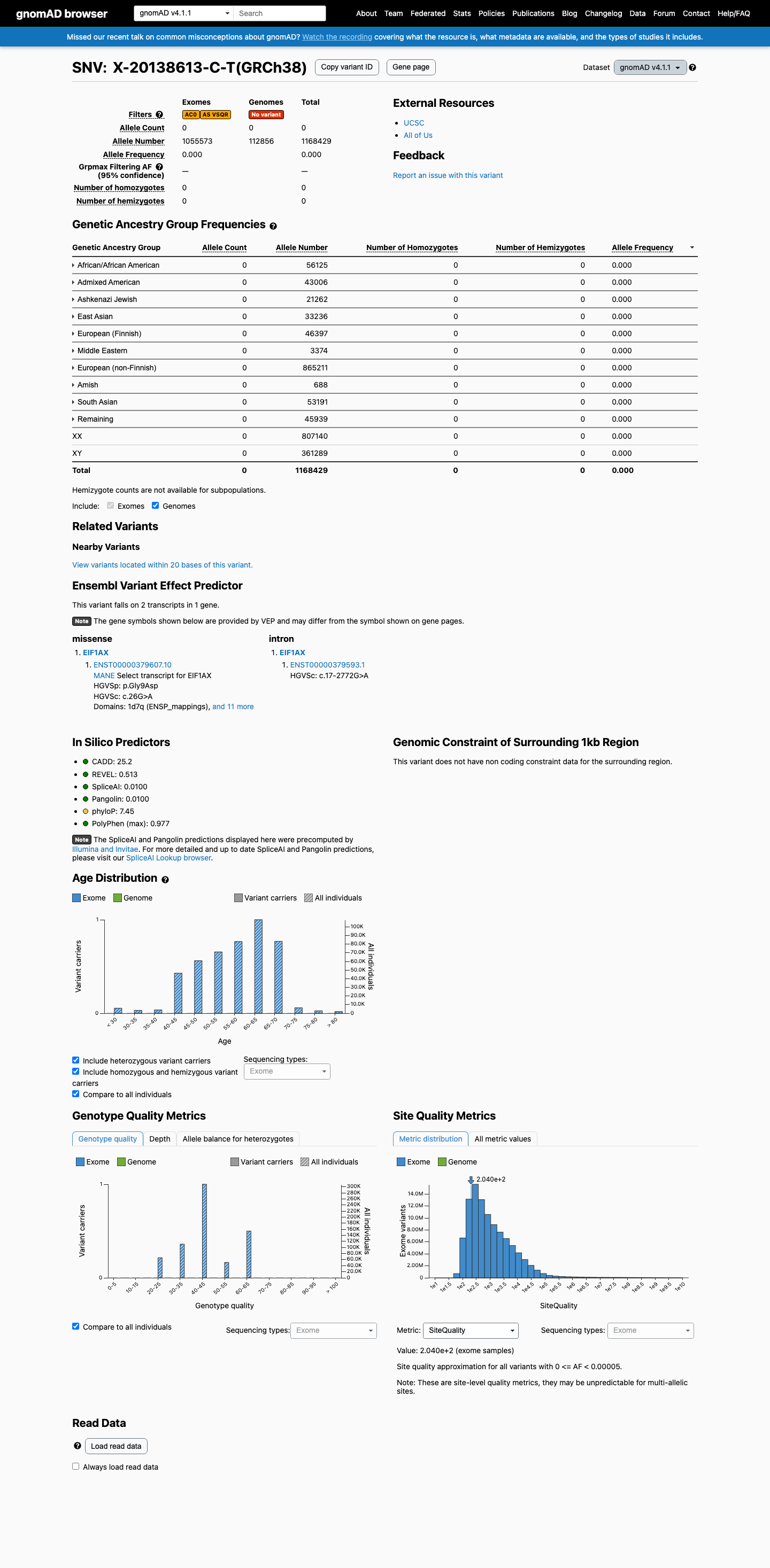This screenshot has width=770, height=1568.
Task: Open Genotype Quality Sequencing types dropdown
Action: point(333,1331)
